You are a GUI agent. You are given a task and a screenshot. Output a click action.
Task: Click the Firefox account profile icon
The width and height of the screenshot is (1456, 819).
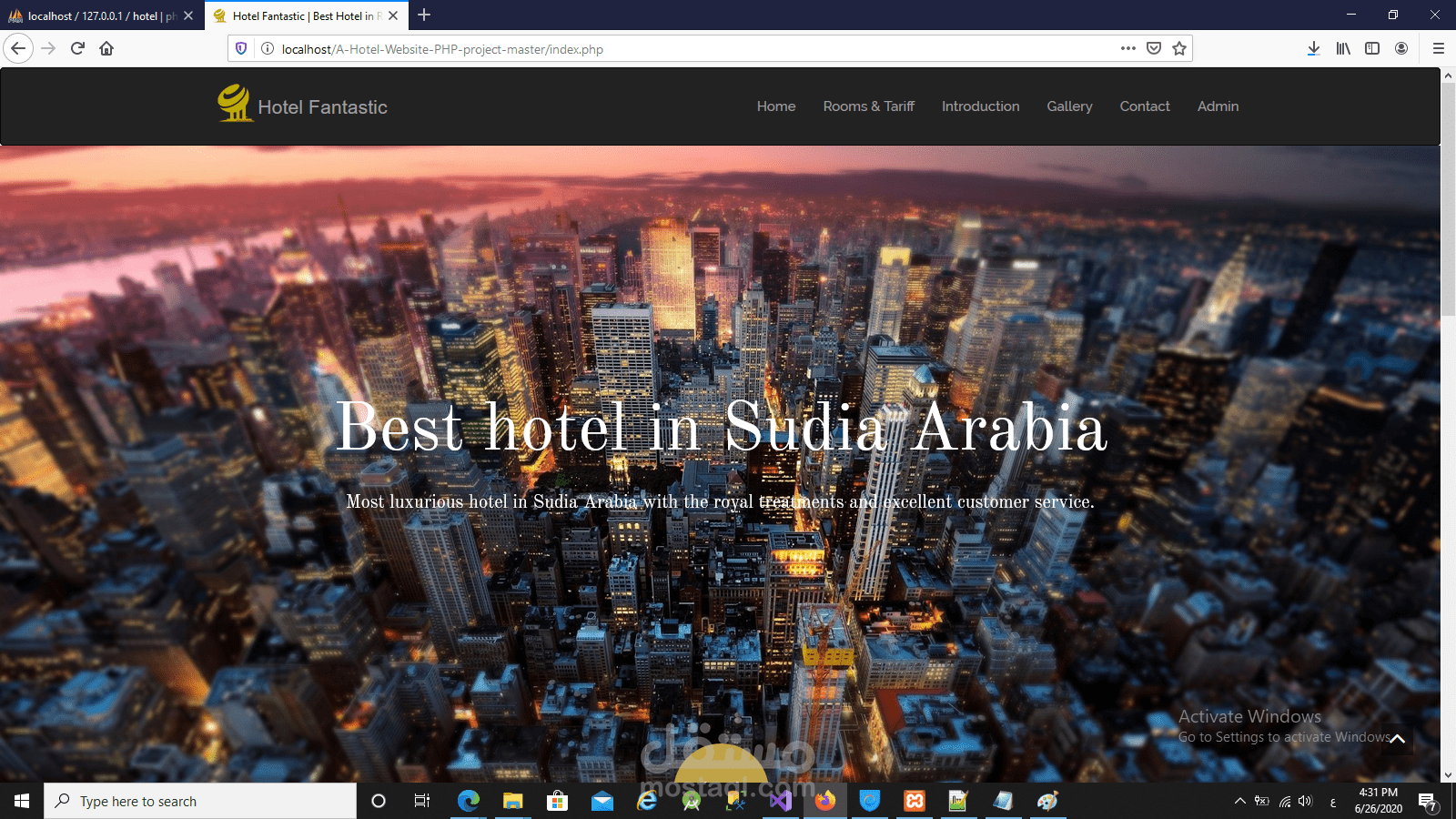(x=1401, y=48)
